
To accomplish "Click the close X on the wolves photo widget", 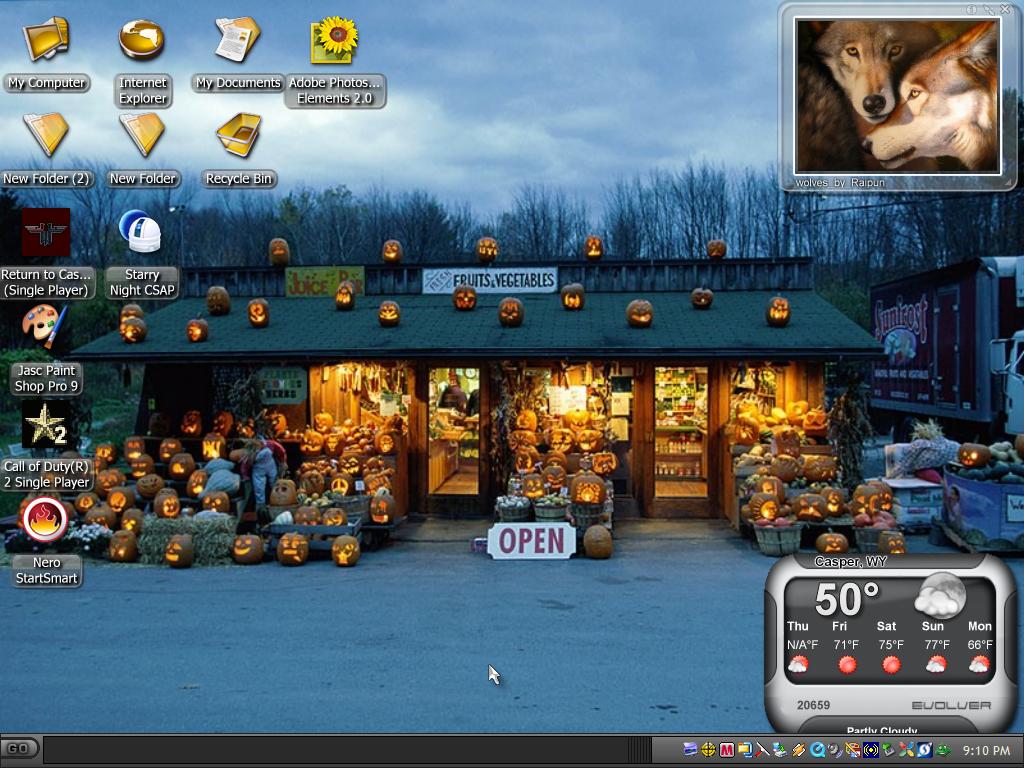I will point(1006,9).
